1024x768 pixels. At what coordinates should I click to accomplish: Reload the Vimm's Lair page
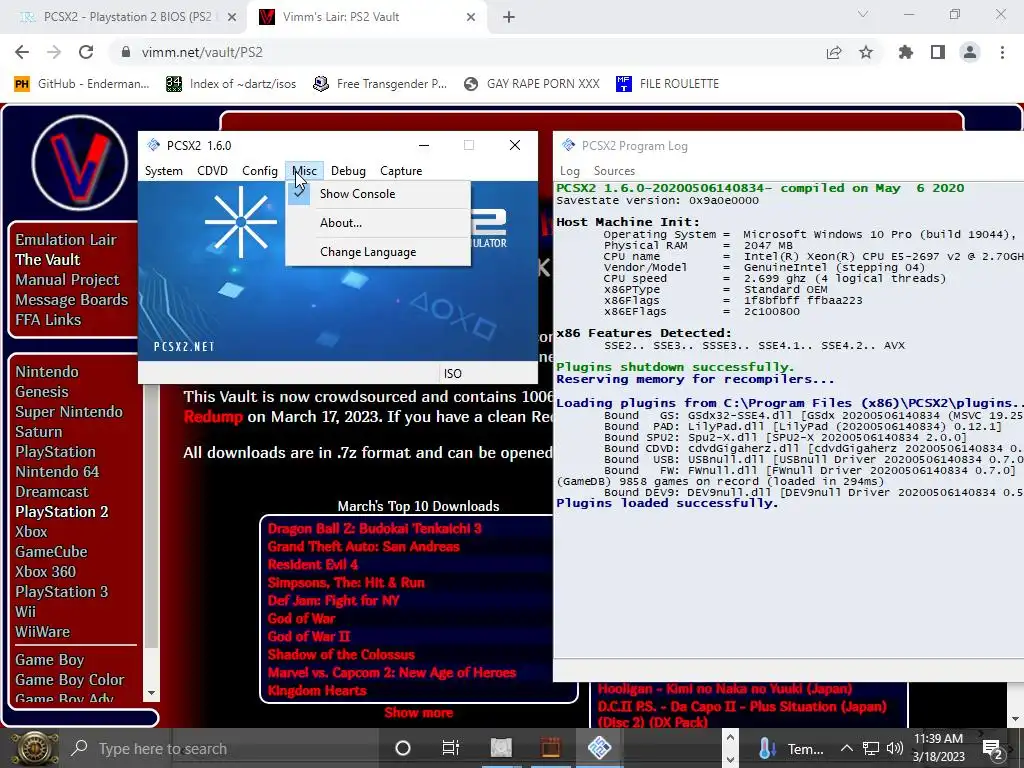point(86,52)
